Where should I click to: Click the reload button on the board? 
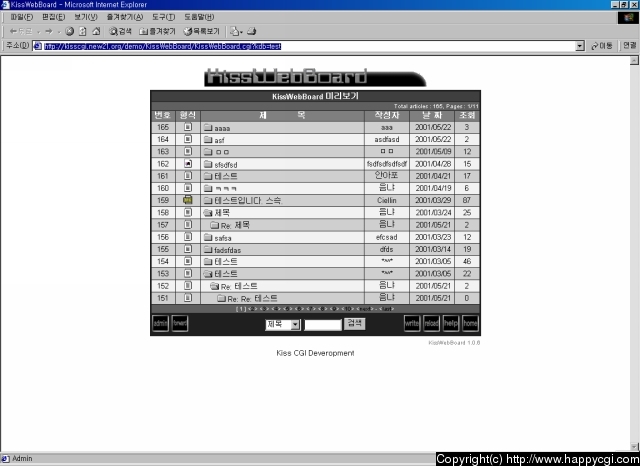[x=431, y=324]
